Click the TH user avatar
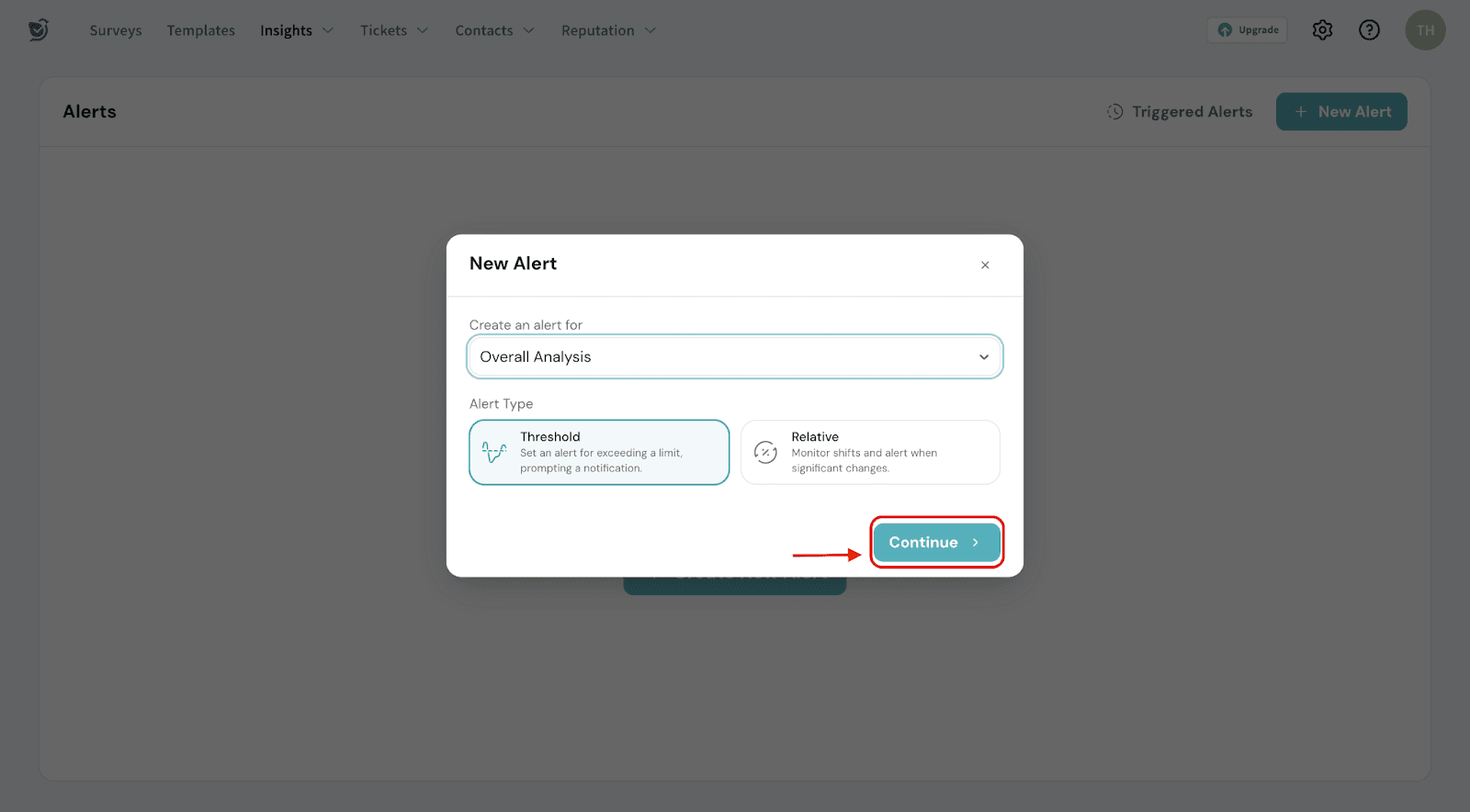 click(1425, 30)
